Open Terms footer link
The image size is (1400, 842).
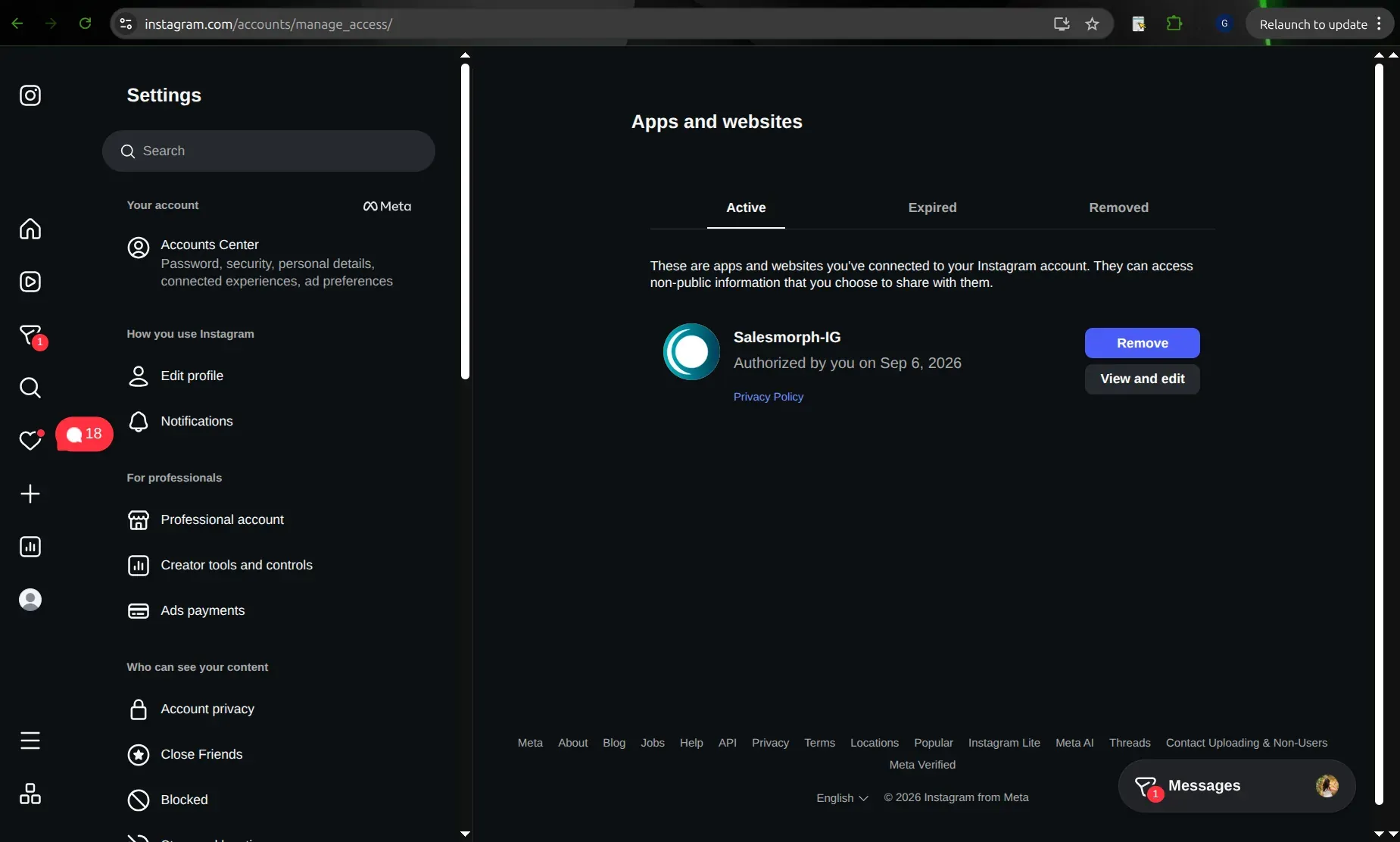(819, 743)
